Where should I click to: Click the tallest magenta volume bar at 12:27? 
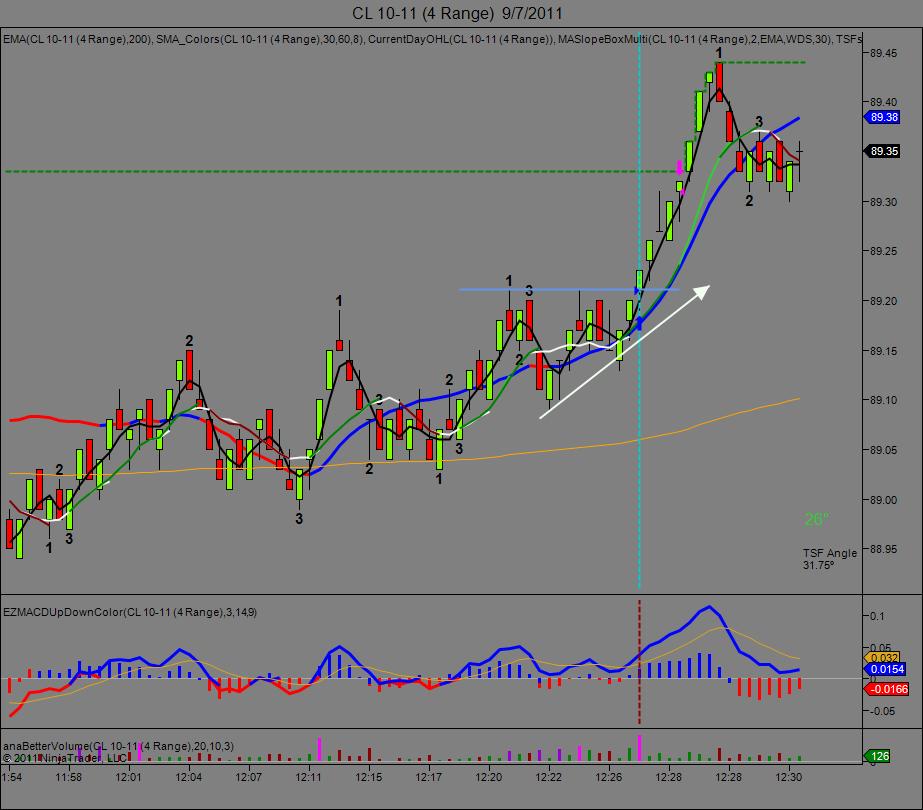640,748
